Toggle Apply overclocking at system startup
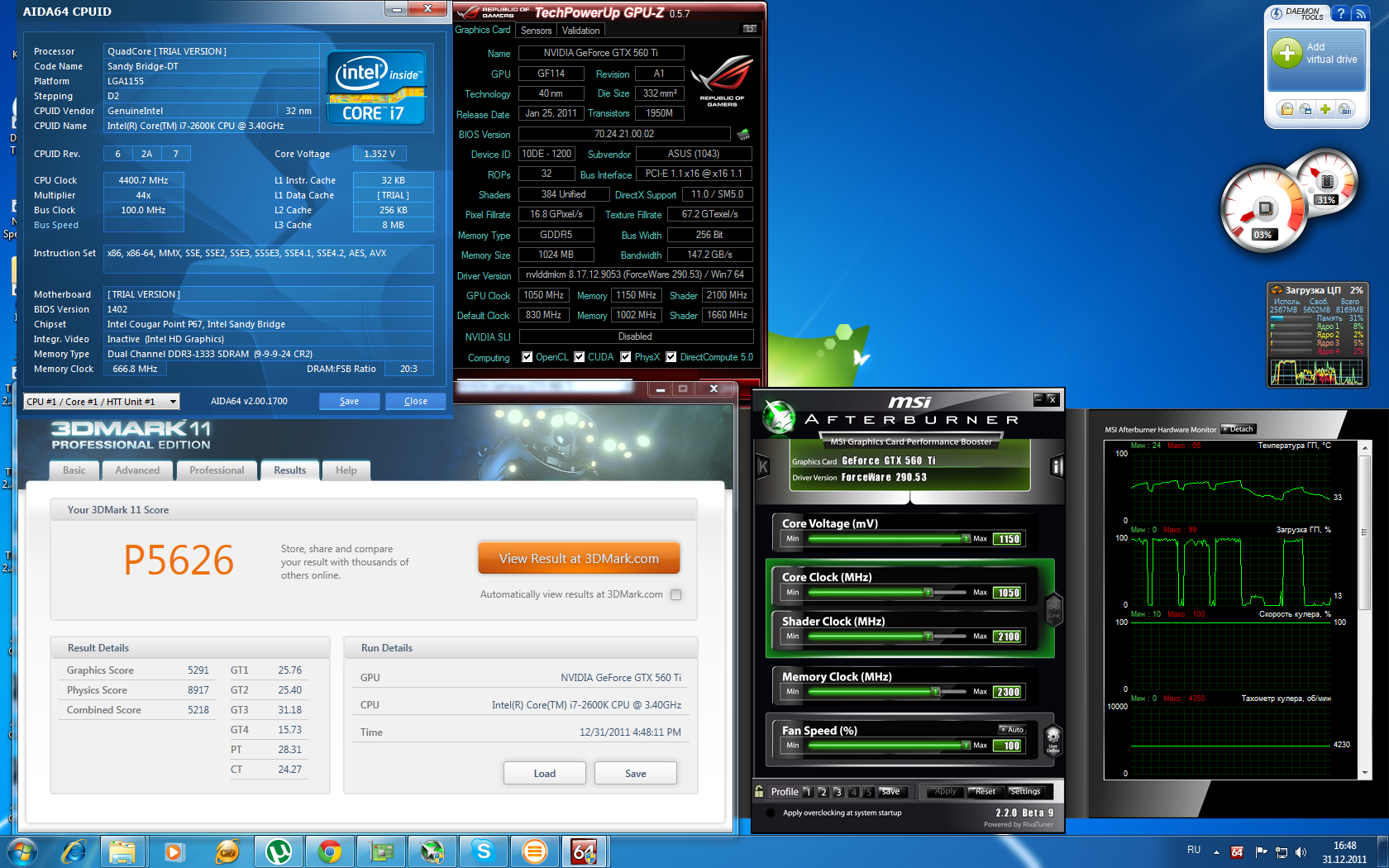The width and height of the screenshot is (1389, 868). pyautogui.click(x=771, y=813)
